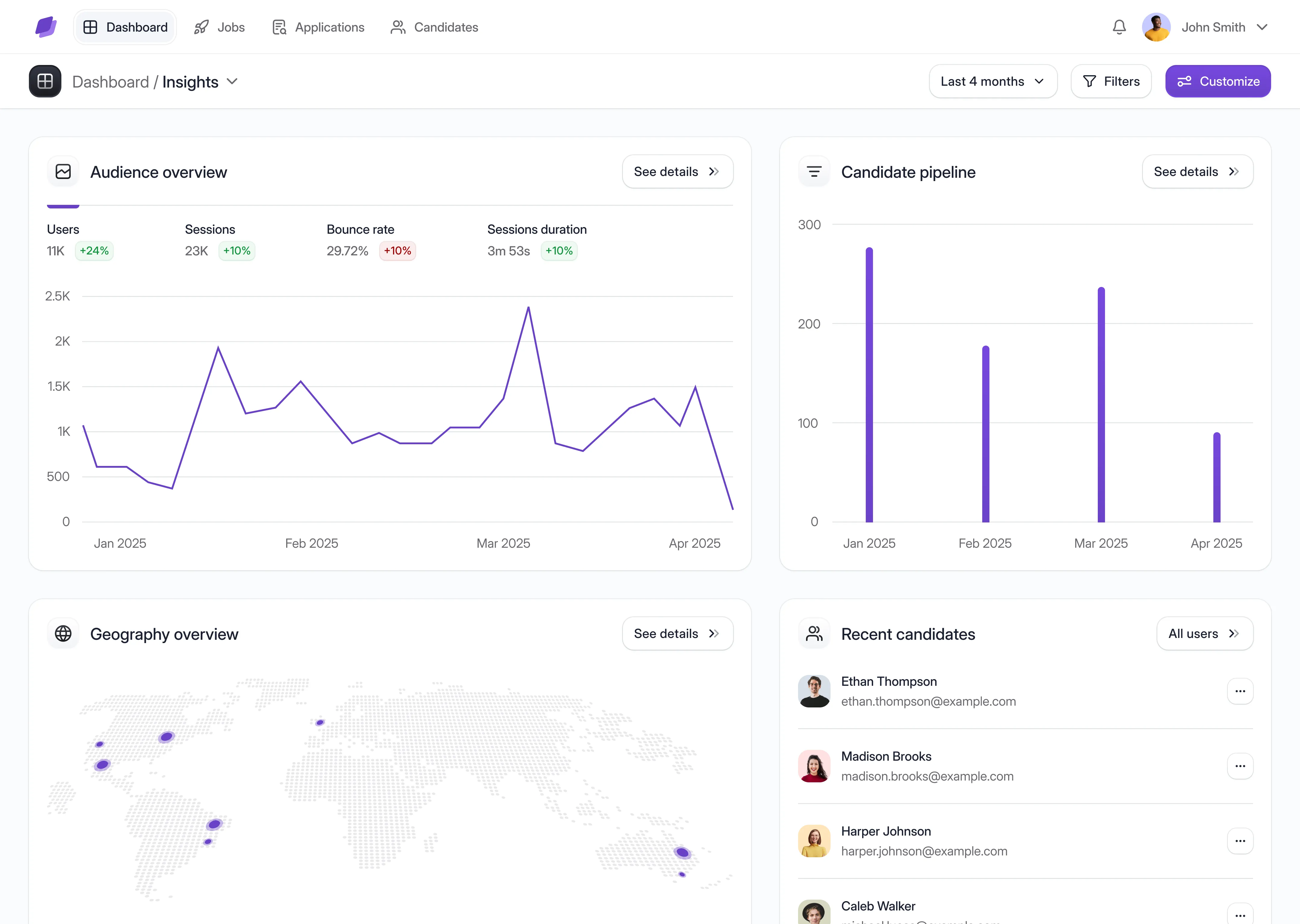The image size is (1300, 924).
Task: Open more options for Harper Johnson
Action: coord(1240,841)
